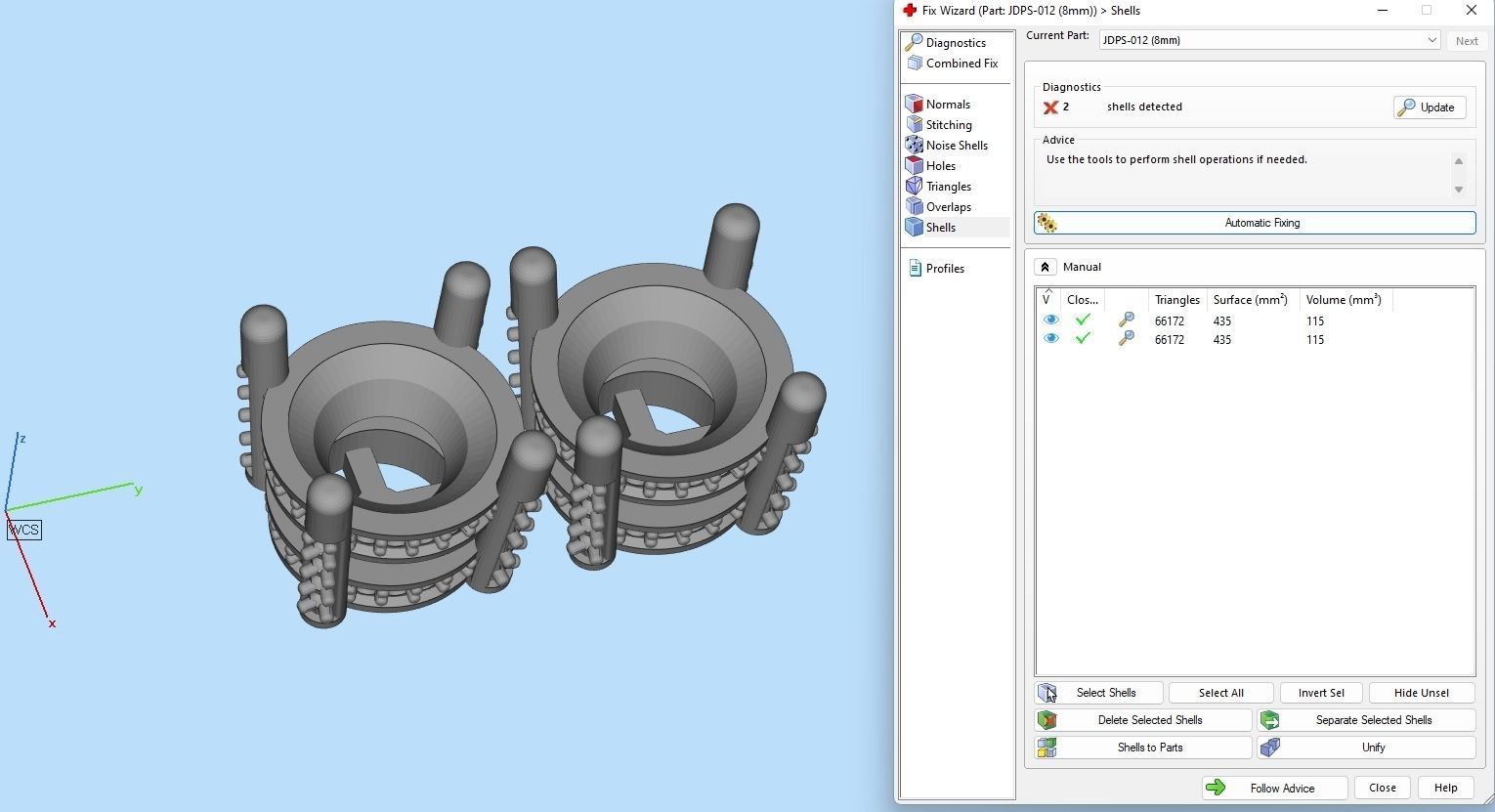Click the WCS label in the viewport

tap(24, 530)
